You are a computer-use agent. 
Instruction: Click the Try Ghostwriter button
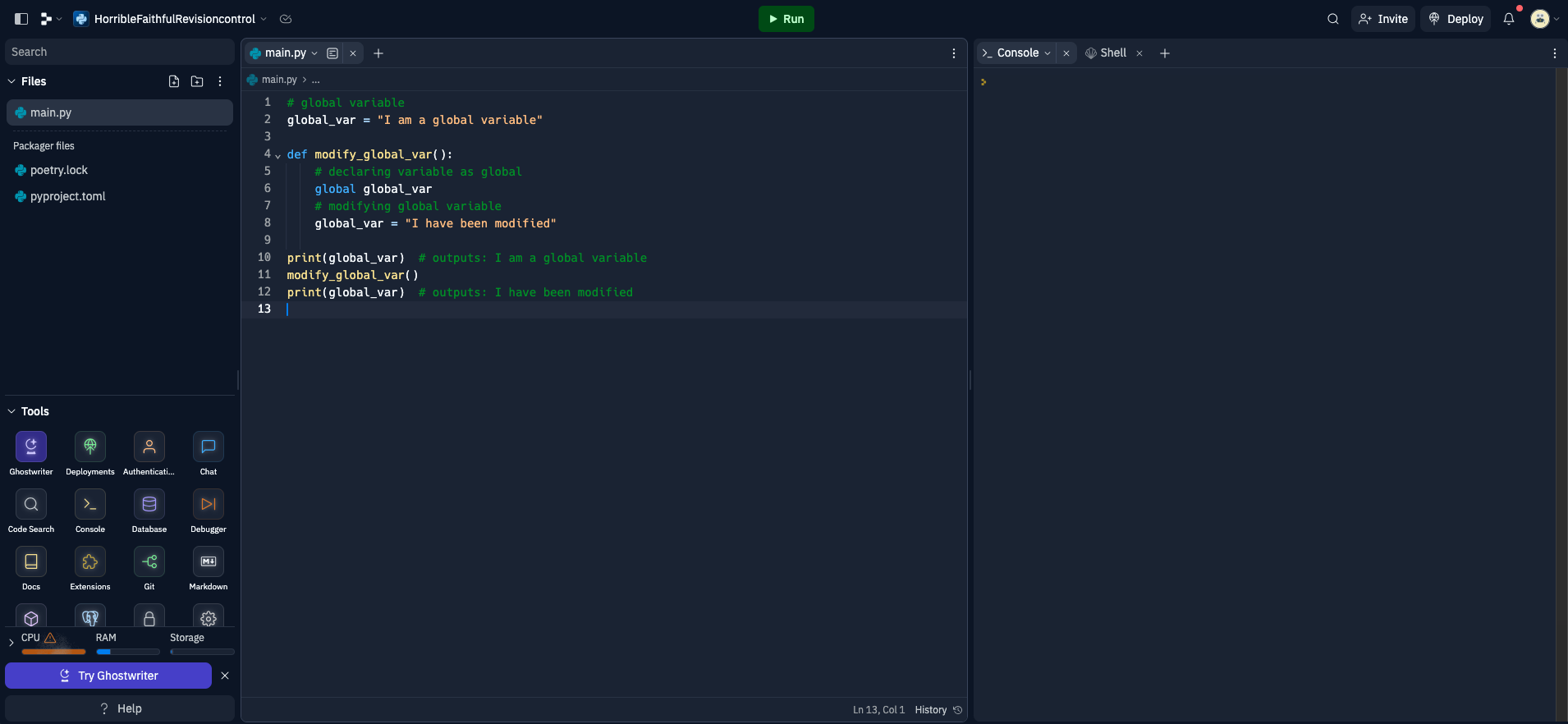click(108, 676)
